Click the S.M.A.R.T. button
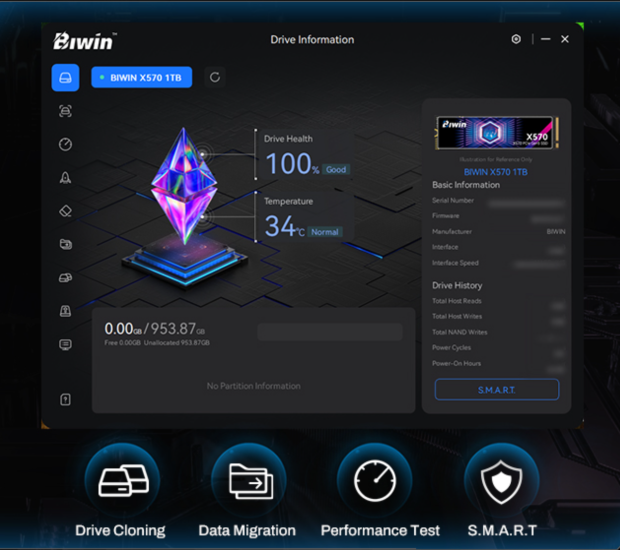The width and height of the screenshot is (620, 550). [497, 390]
